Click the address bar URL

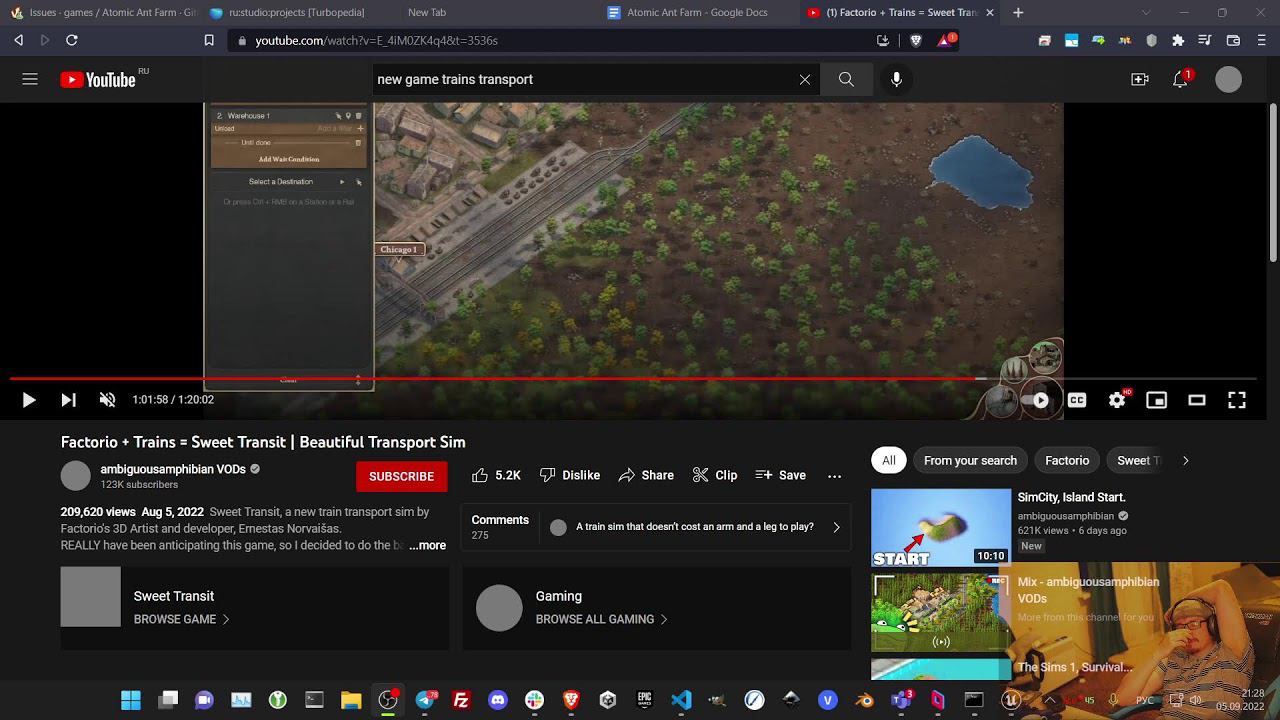point(376,41)
